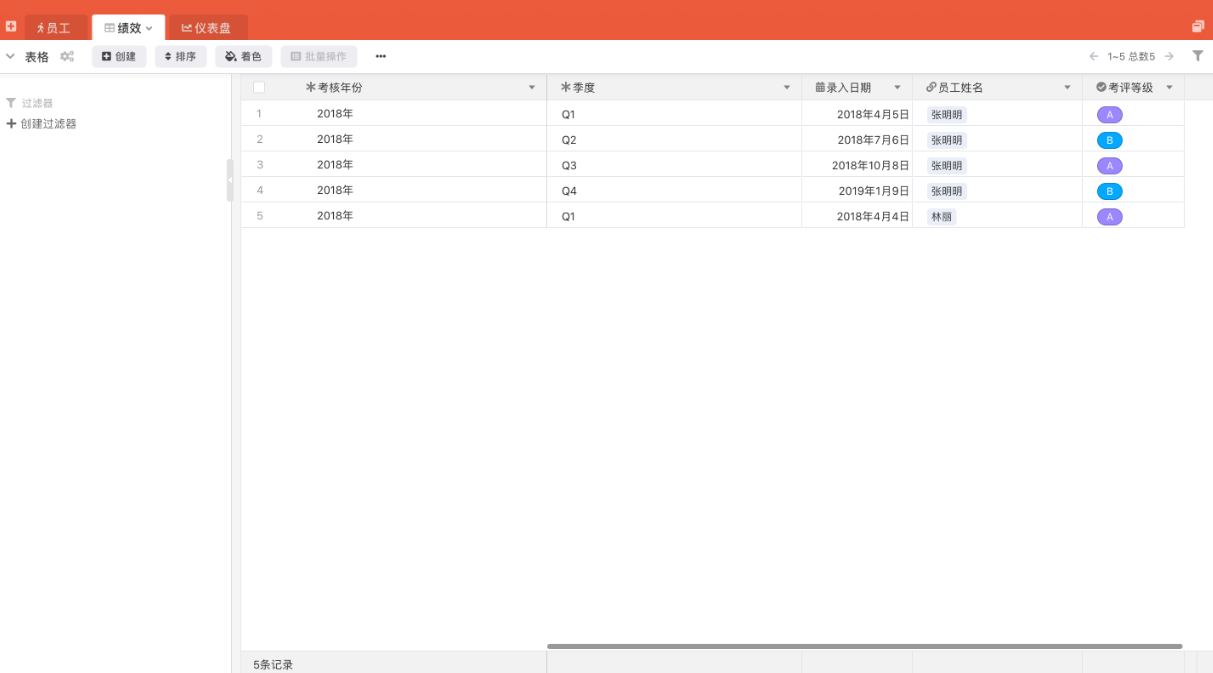The image size is (1213, 673).
Task: Click the 2018年4月4日 date cell
Action: click(x=857, y=216)
